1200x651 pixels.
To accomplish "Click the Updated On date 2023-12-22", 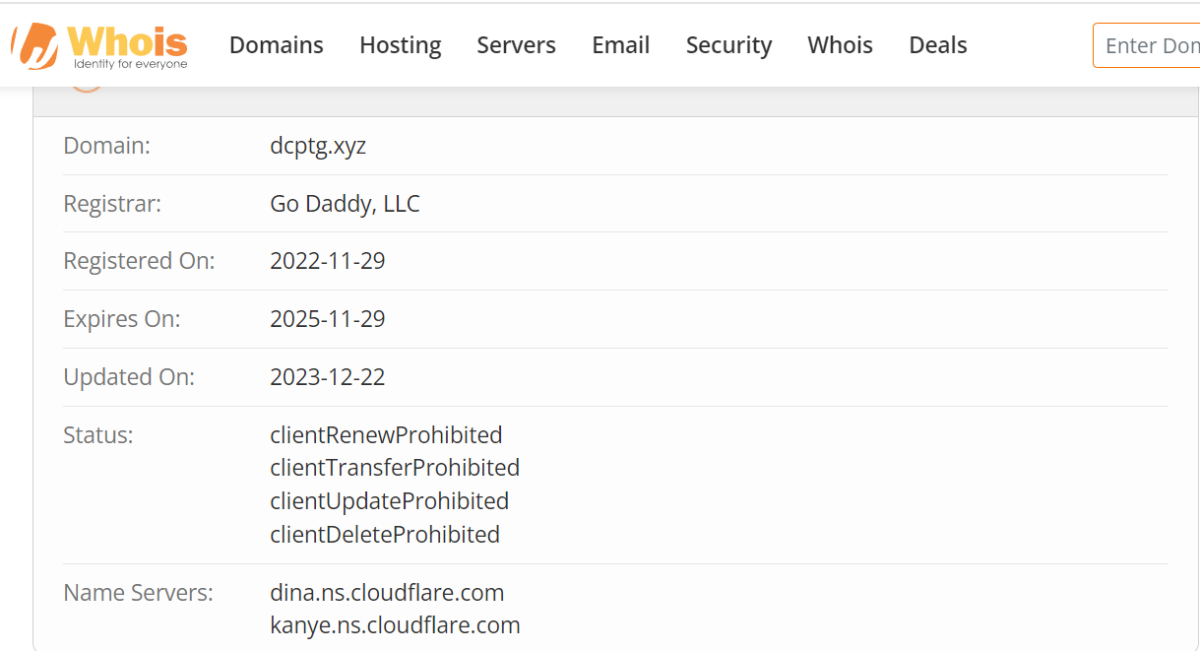I will point(327,377).
